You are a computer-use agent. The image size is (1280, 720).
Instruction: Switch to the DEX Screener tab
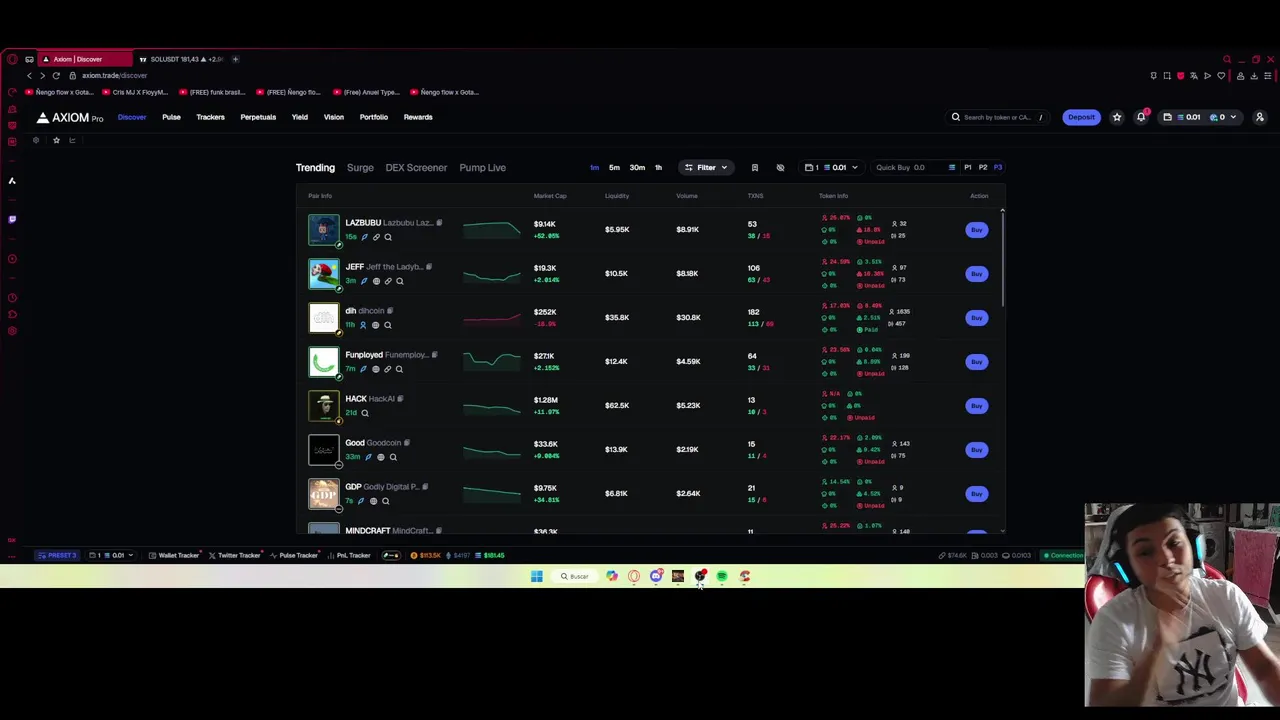pos(416,168)
